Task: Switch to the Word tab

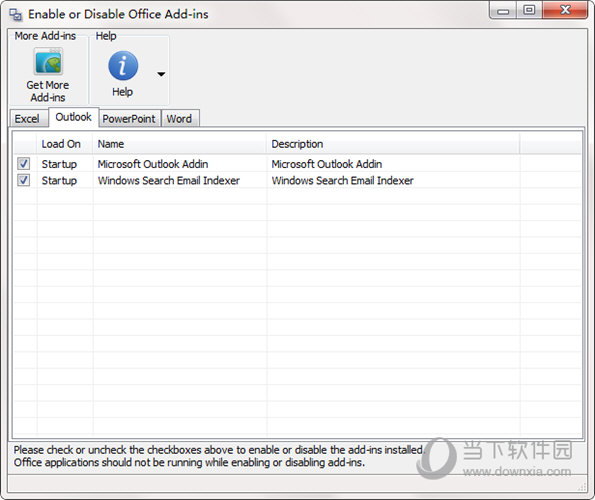Action: [179, 119]
